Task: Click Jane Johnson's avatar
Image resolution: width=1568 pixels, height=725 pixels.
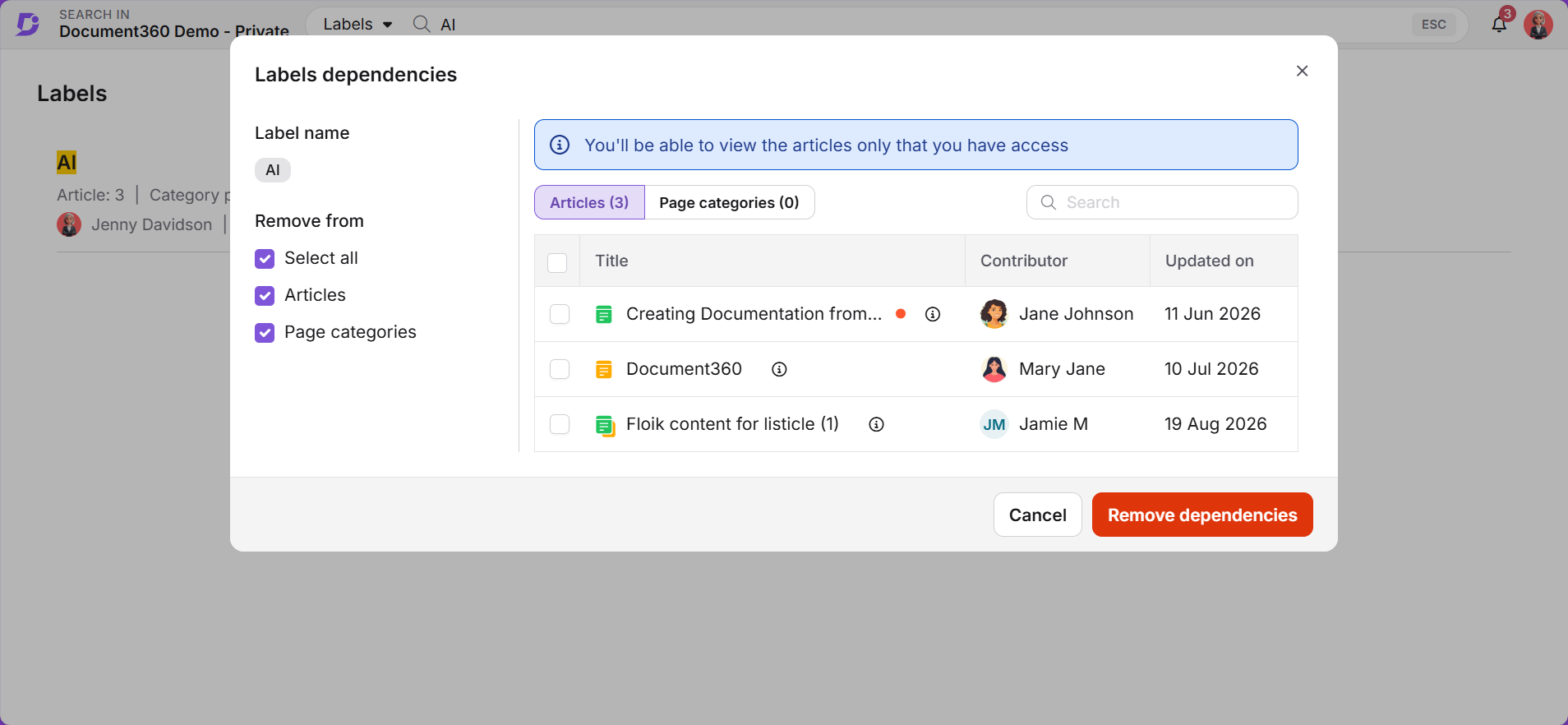Action: pos(994,314)
